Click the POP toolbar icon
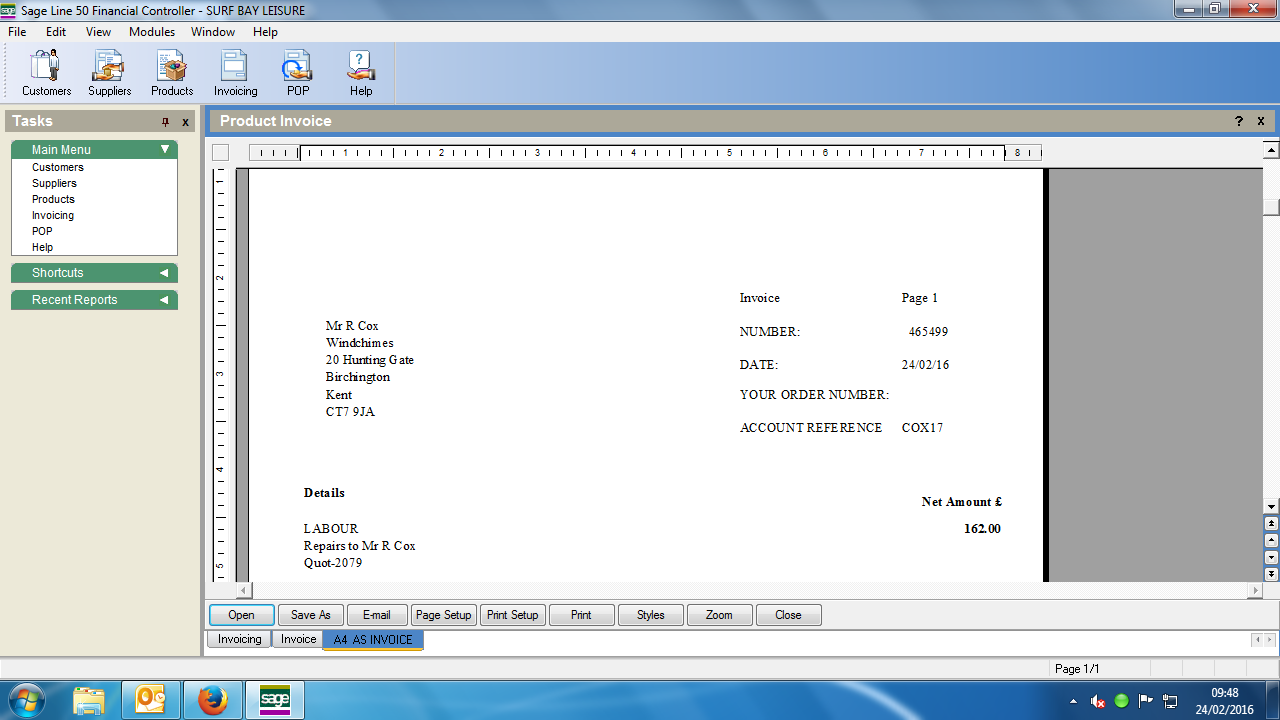 [298, 73]
